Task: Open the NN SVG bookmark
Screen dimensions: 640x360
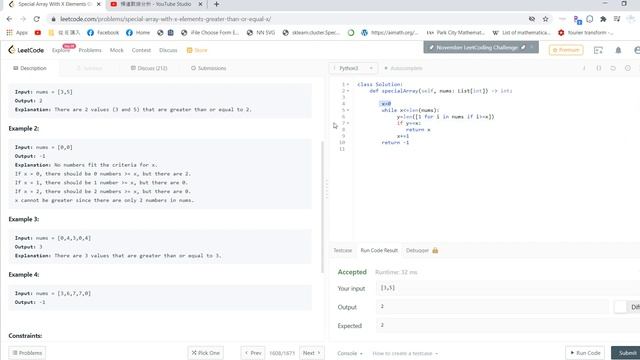Action: 260,33
